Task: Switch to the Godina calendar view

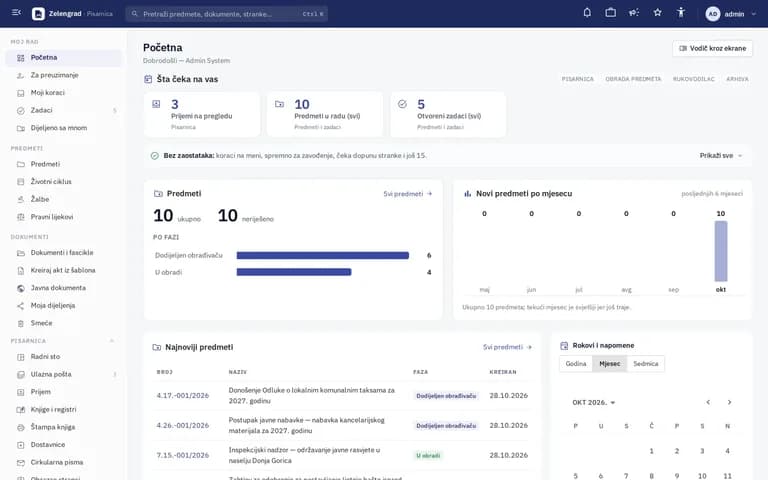Action: click(576, 364)
